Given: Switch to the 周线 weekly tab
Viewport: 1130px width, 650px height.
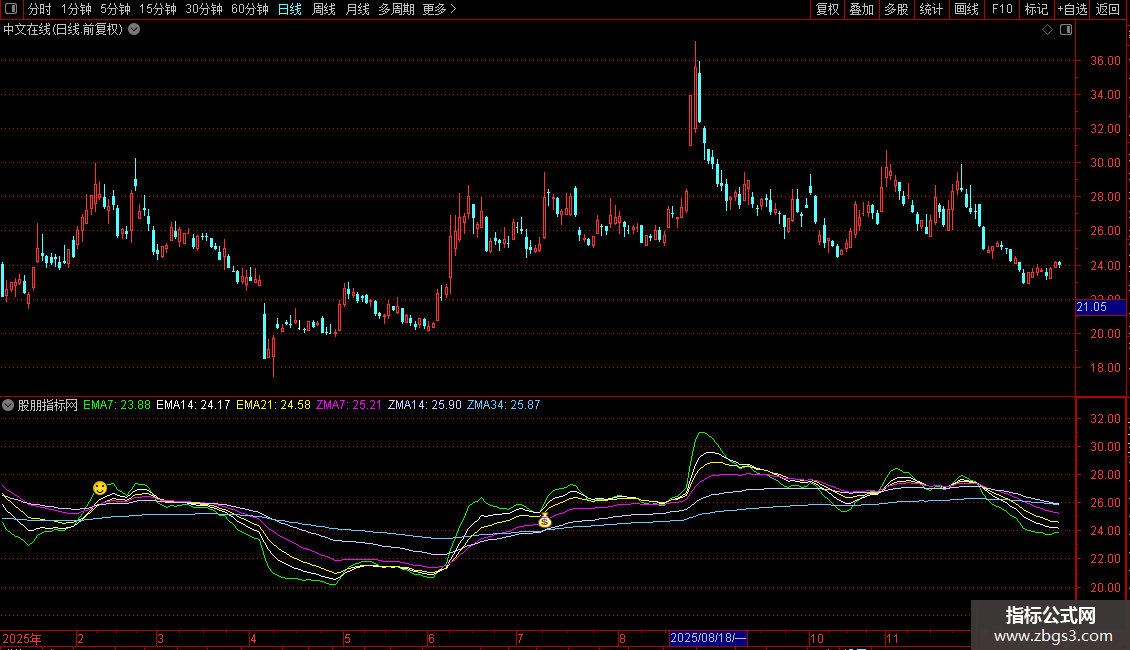Looking at the screenshot, I should pos(323,9).
